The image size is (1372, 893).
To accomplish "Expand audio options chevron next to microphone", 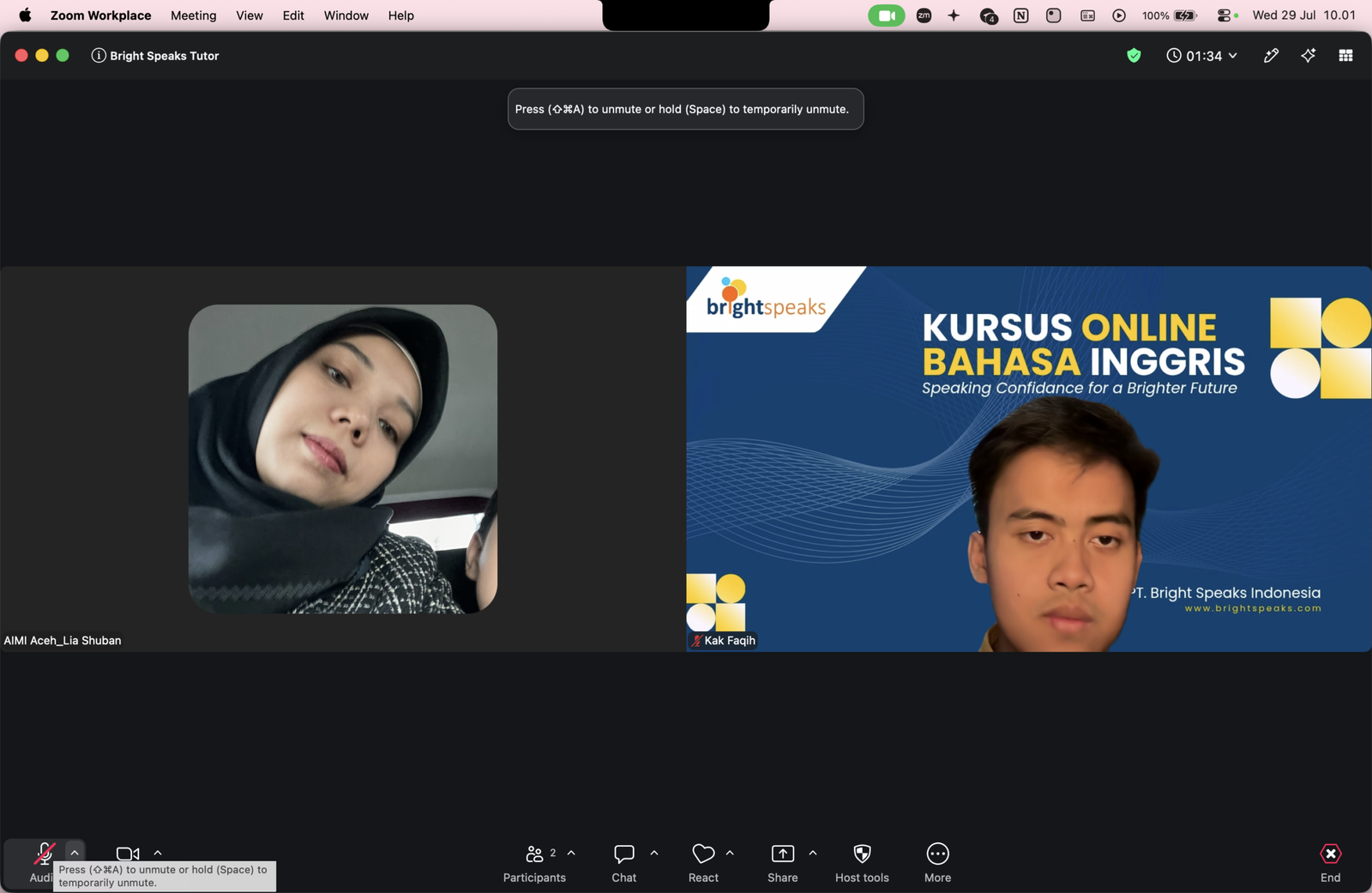I will pyautogui.click(x=75, y=853).
